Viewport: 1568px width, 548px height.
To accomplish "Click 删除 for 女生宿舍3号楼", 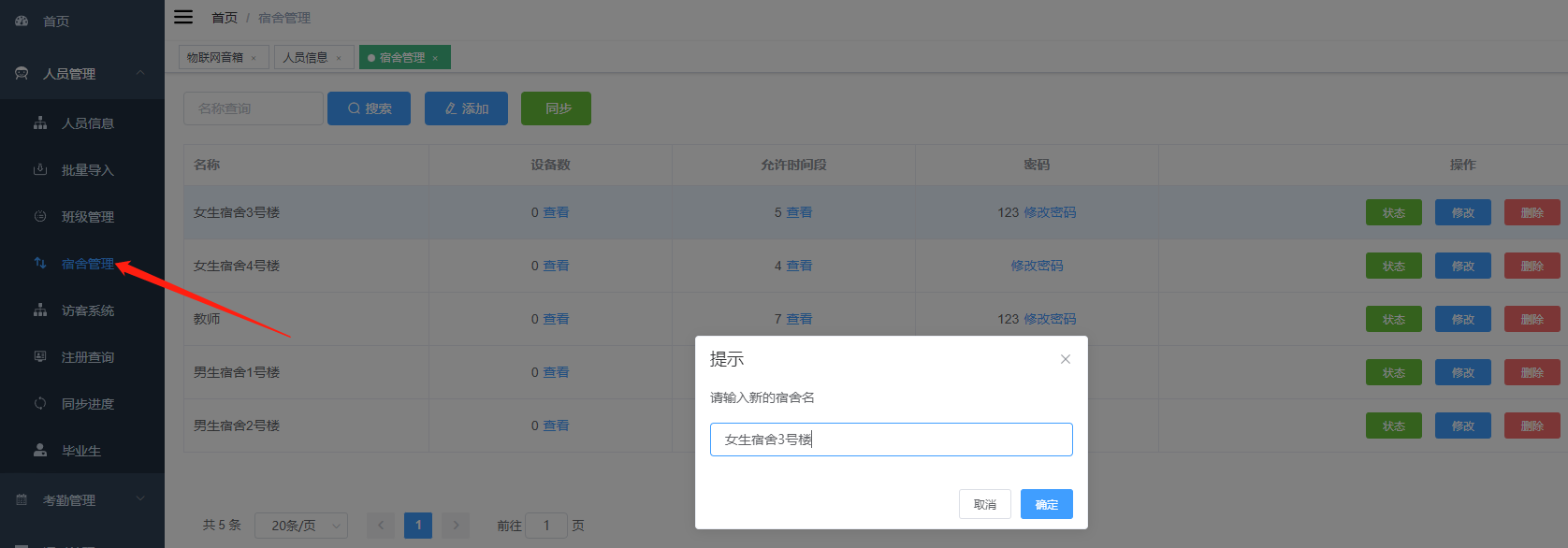I will point(1532,212).
